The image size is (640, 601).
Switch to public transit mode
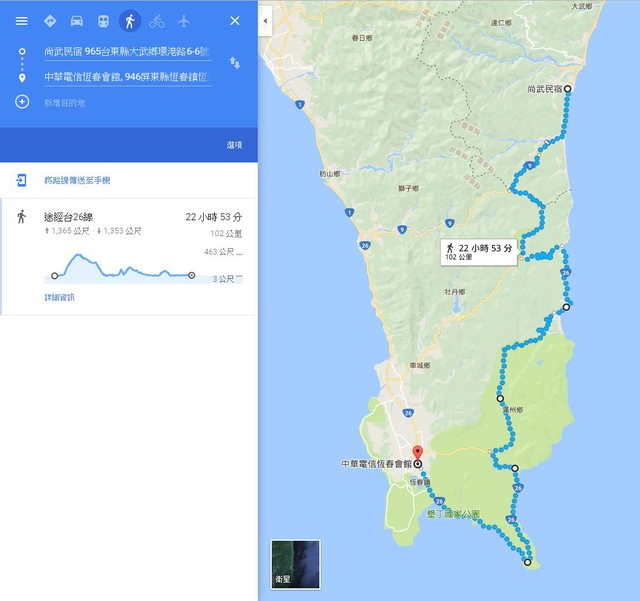click(x=103, y=21)
